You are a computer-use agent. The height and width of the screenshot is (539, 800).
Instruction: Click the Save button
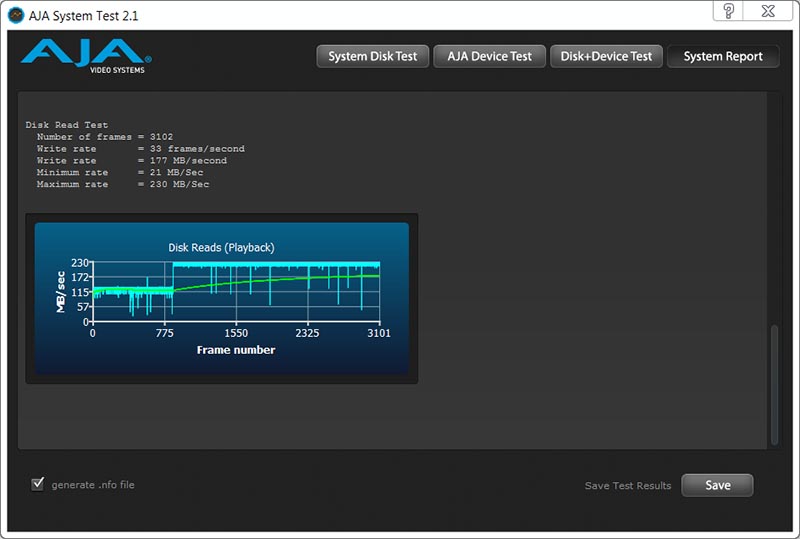(717, 485)
